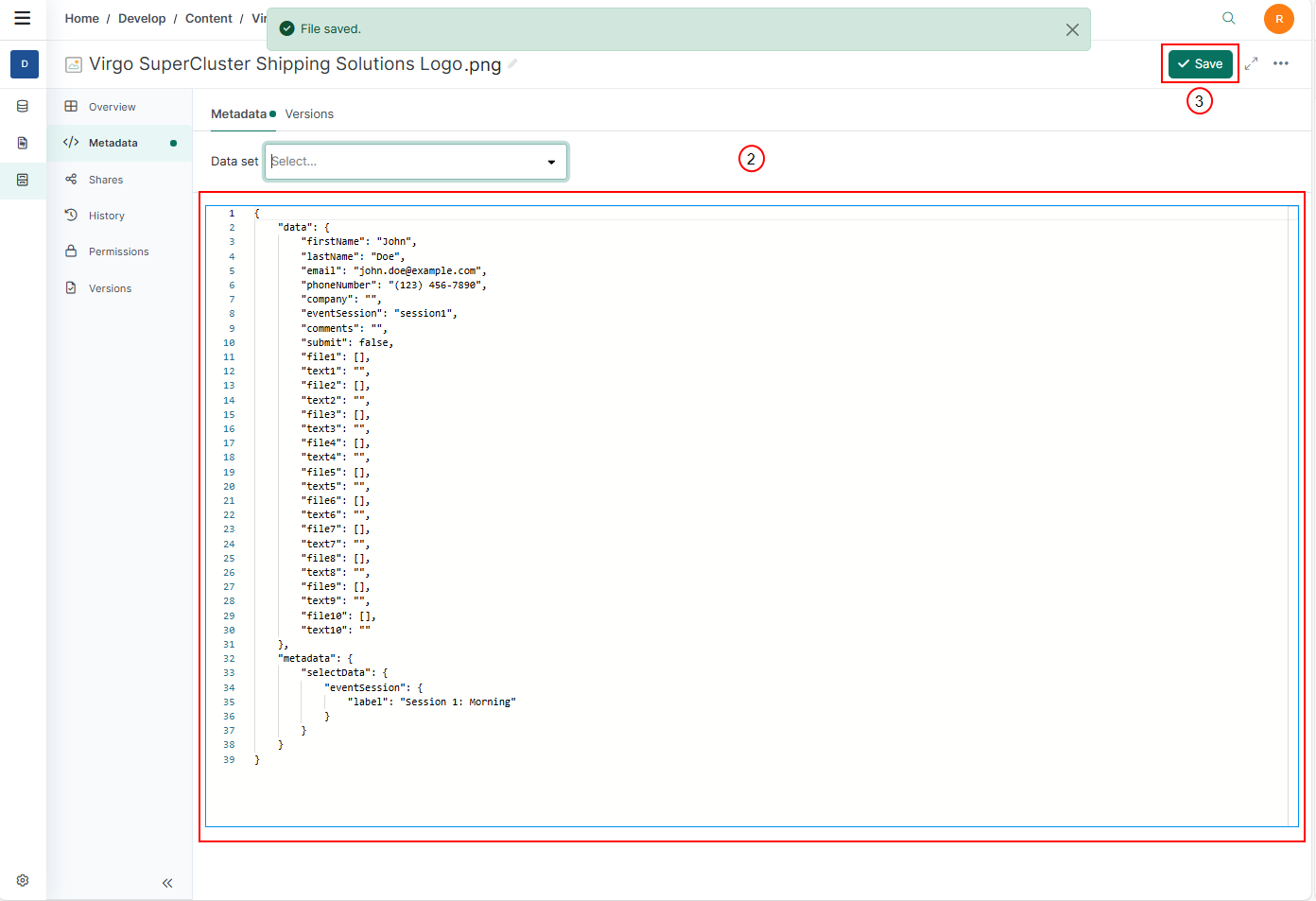The height and width of the screenshot is (901, 1316).
Task: Open History in the sidebar
Action: coord(106,216)
